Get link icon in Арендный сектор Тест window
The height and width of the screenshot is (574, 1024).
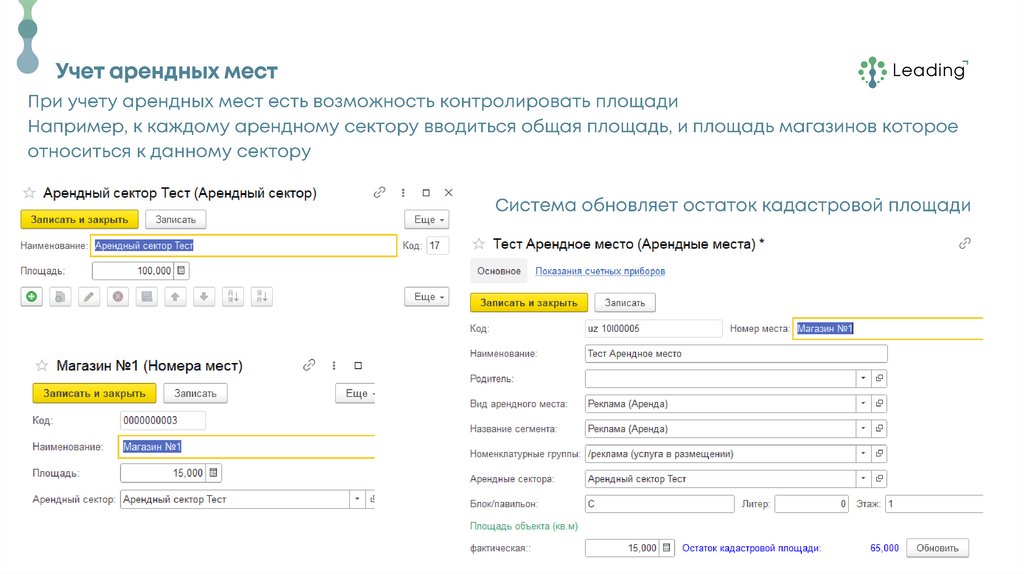(379, 192)
